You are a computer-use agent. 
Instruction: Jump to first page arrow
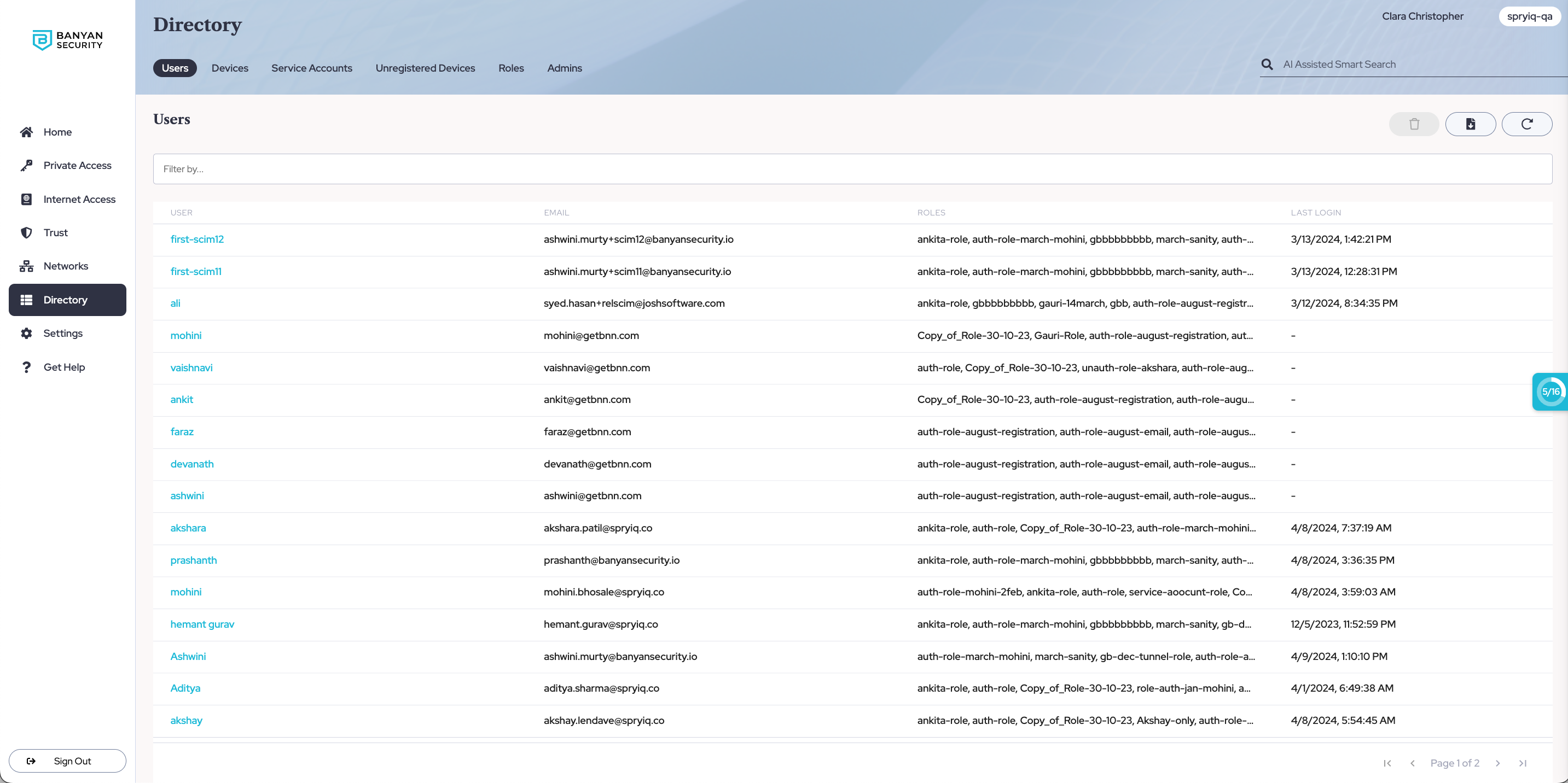click(x=1386, y=763)
